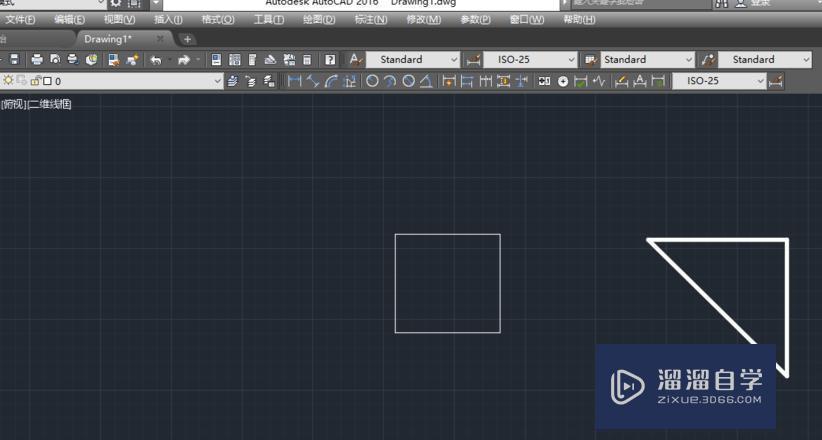Click the Dimension Break icon

pos(522,81)
